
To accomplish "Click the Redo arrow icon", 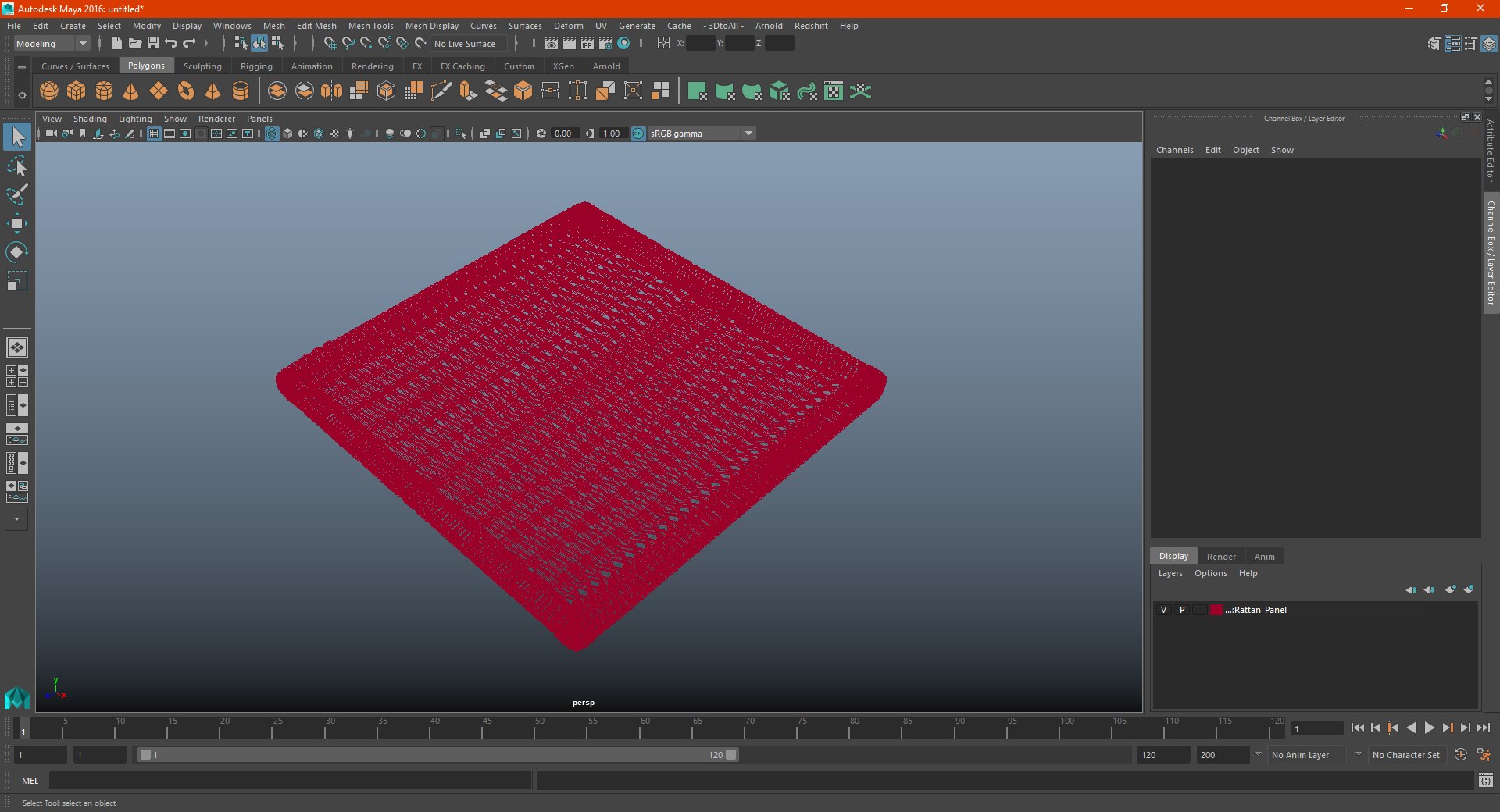I will coord(189,44).
